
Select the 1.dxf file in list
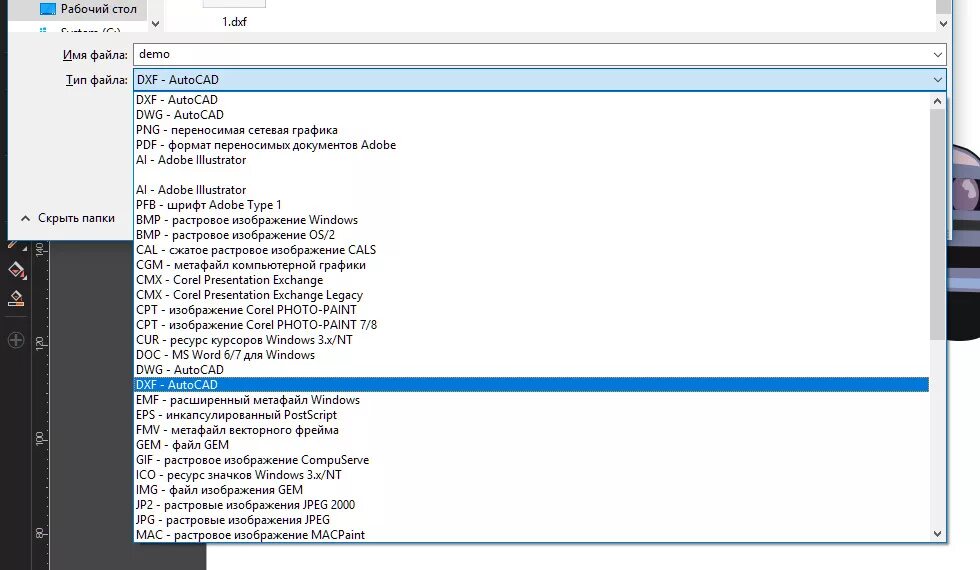[x=234, y=21]
